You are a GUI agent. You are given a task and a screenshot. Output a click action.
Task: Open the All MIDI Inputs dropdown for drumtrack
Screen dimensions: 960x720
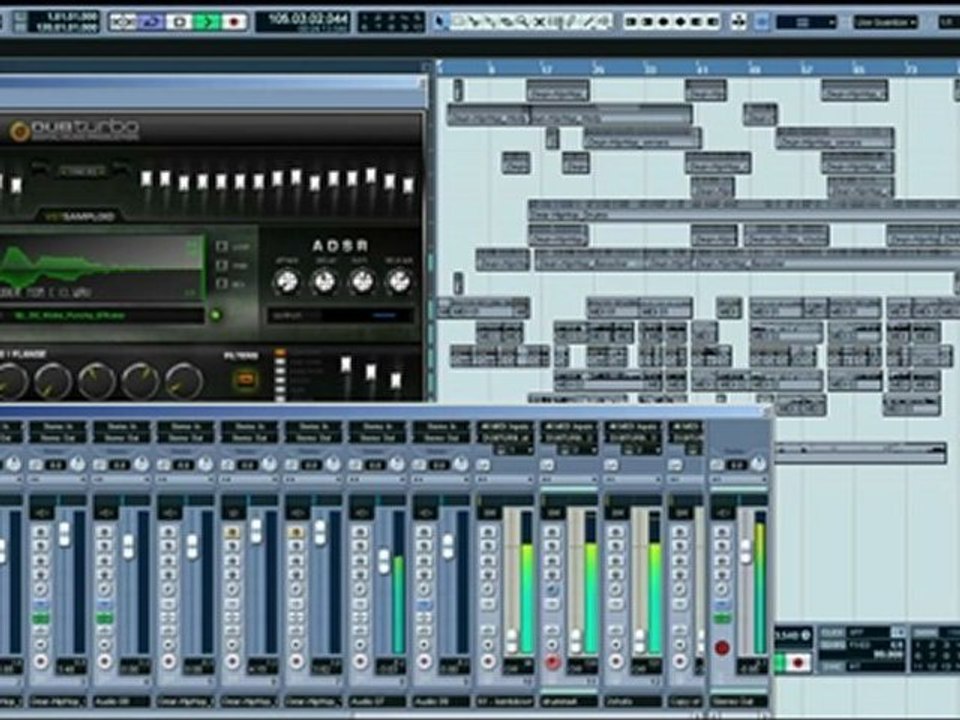(568, 427)
